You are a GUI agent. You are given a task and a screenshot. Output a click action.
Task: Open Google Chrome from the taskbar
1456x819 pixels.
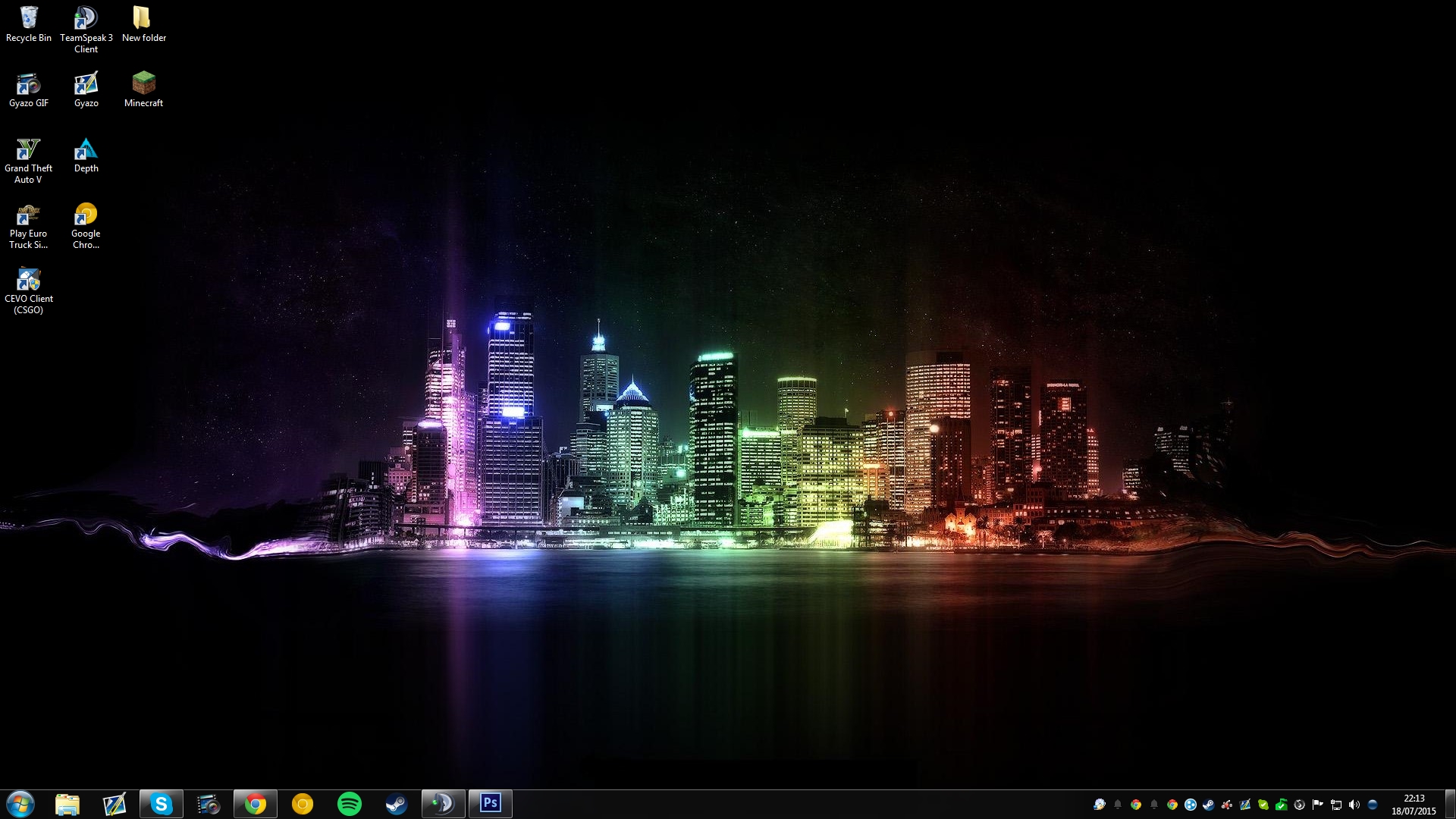click(256, 804)
